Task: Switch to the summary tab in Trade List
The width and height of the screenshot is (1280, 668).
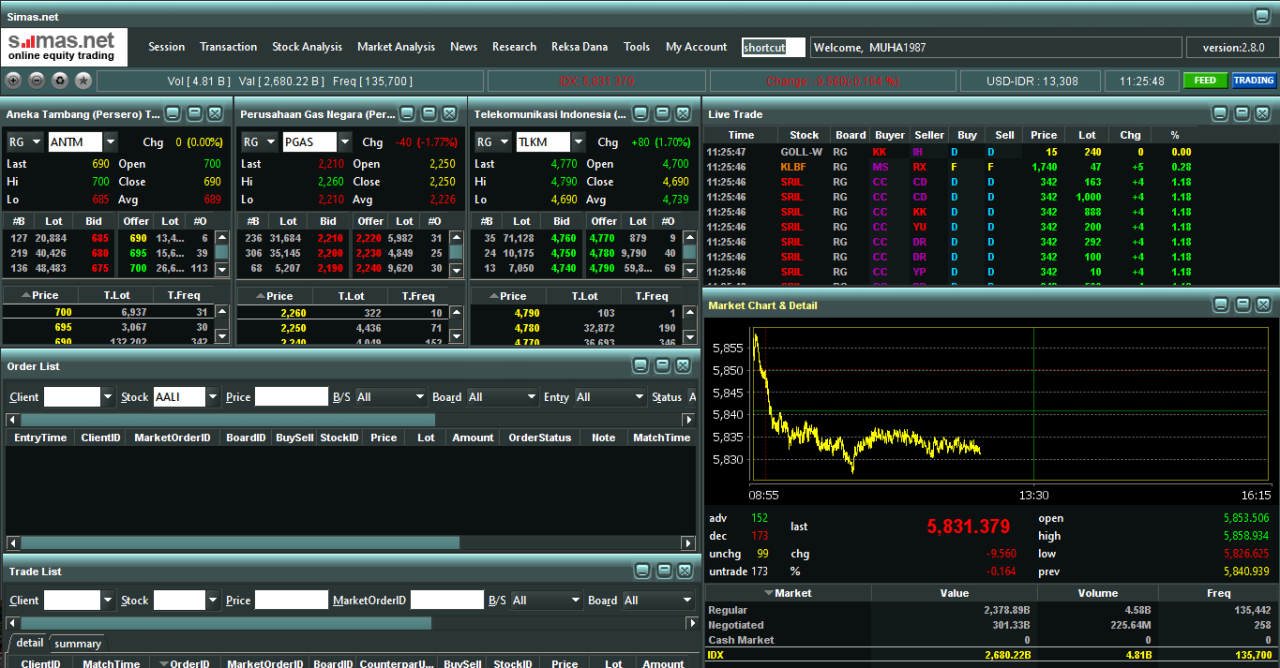Action: tap(78, 644)
